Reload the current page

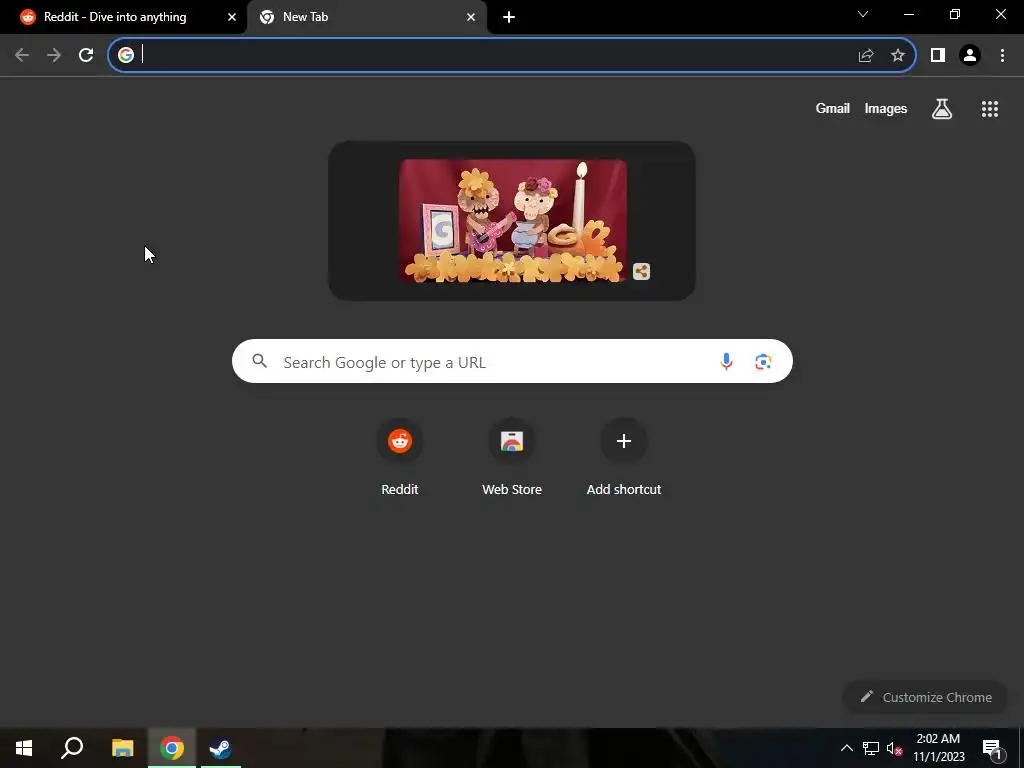[x=86, y=56]
